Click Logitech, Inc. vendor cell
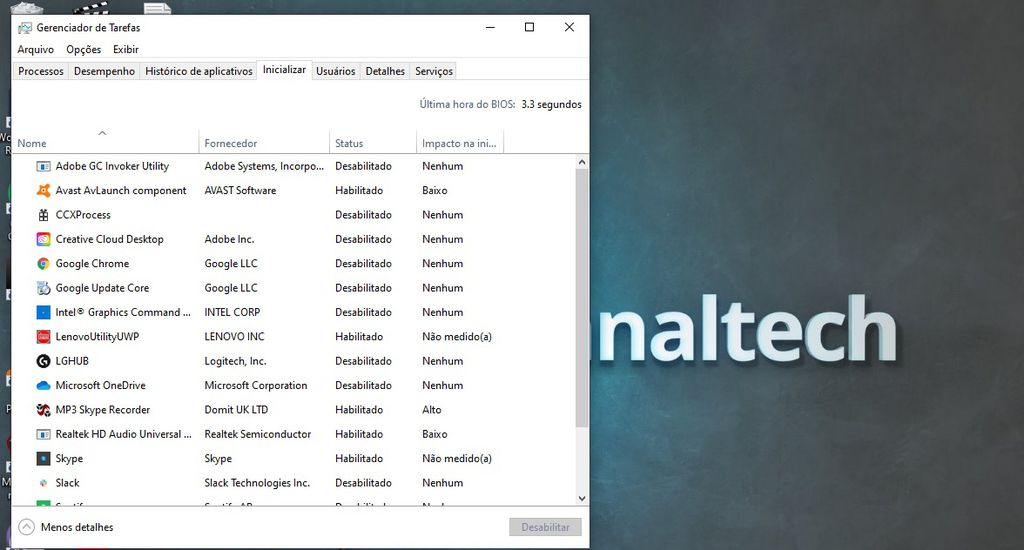The height and width of the screenshot is (550, 1024). click(x=235, y=361)
